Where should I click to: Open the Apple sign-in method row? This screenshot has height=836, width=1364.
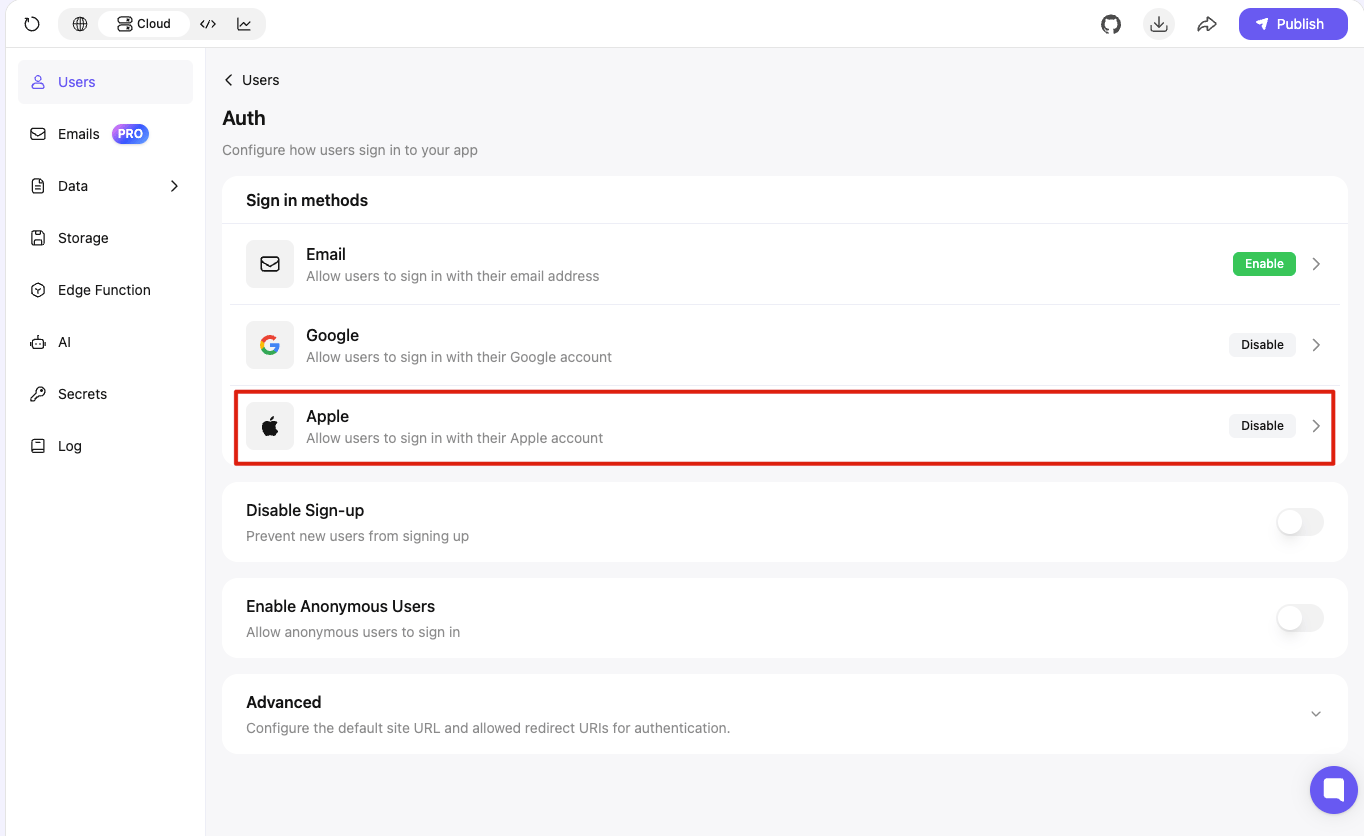pyautogui.click(x=784, y=427)
